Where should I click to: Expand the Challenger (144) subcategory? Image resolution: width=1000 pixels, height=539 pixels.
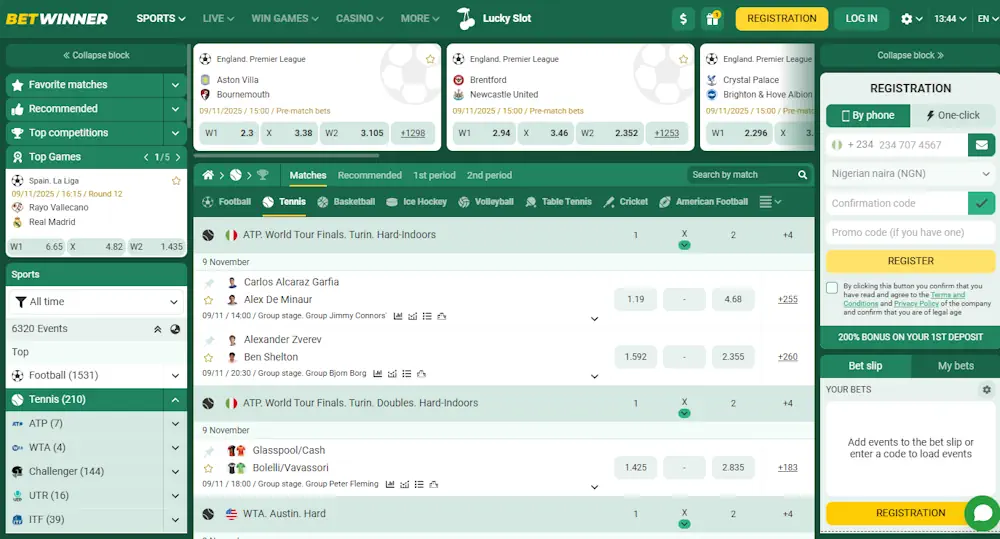point(175,472)
